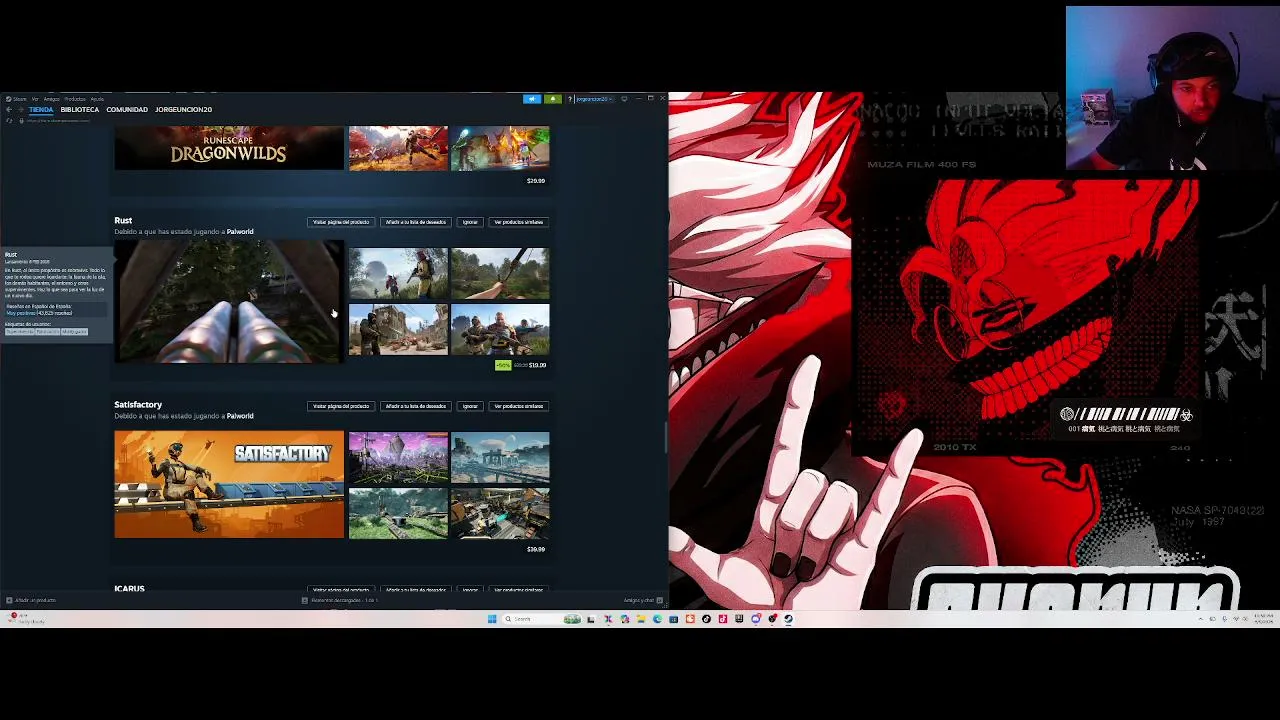This screenshot has height=720, width=1280.
Task: Visit the Rust product page button
Action: point(341,222)
